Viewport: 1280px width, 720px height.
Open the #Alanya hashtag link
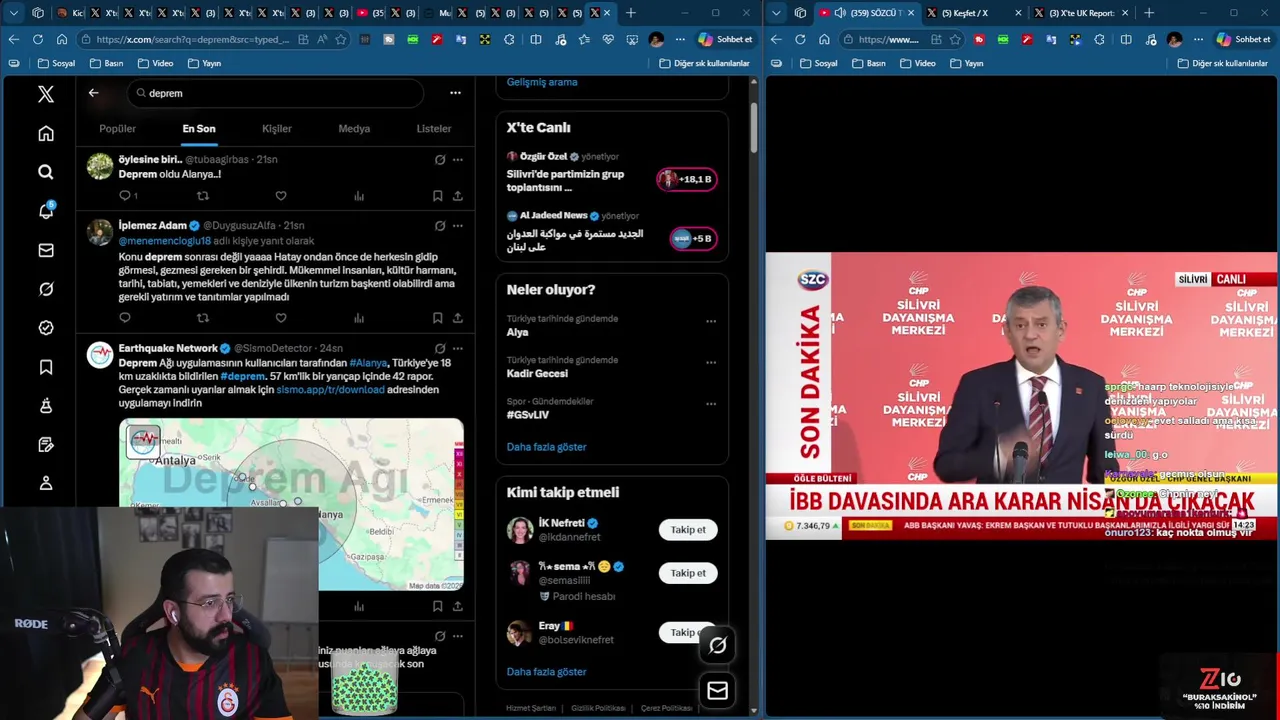coord(368,363)
